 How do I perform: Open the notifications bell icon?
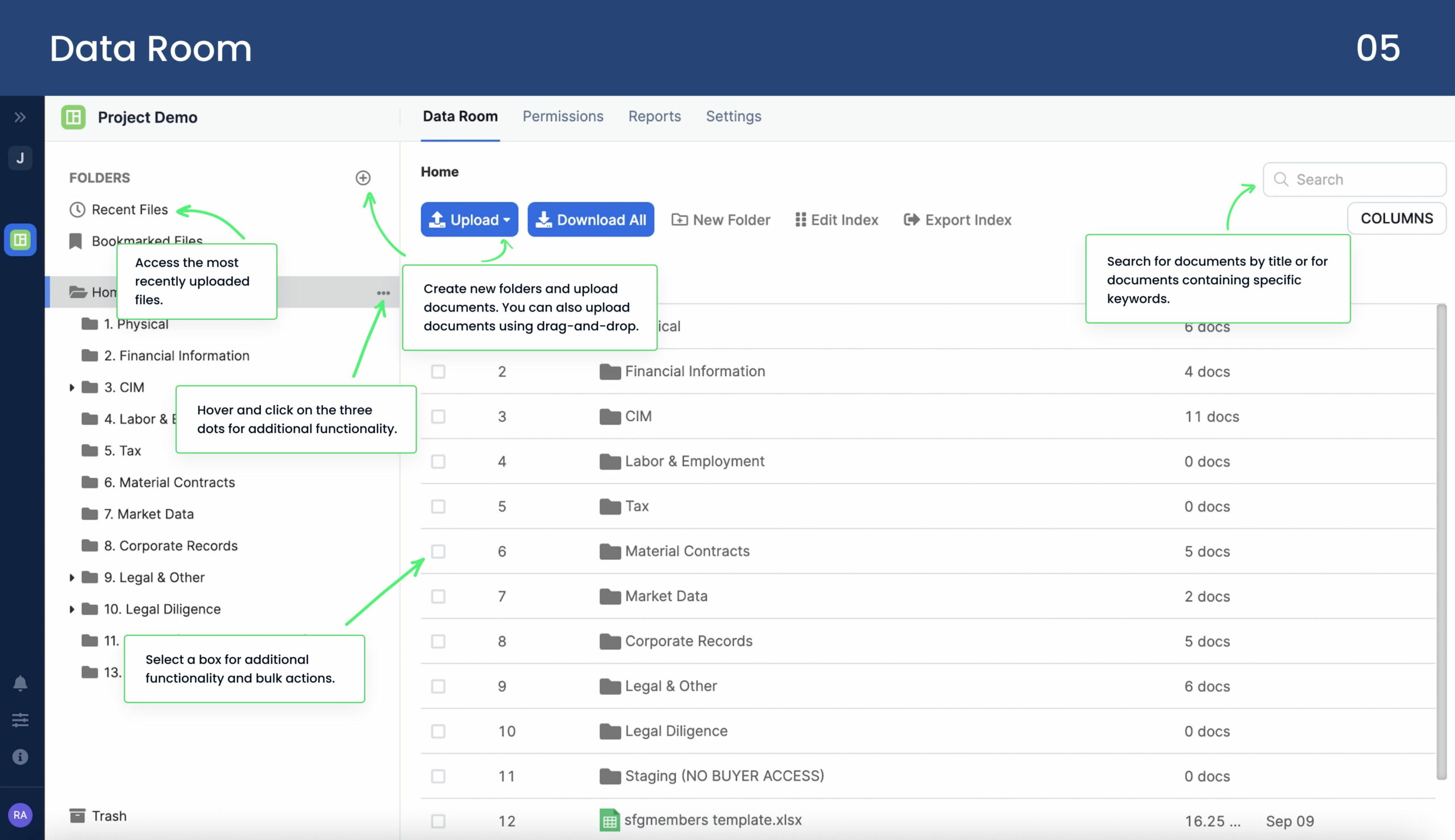point(20,684)
